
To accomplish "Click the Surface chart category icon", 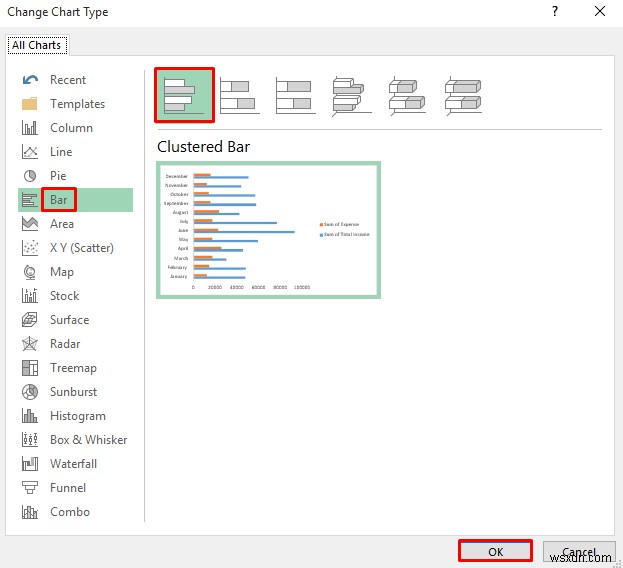I will point(30,320).
